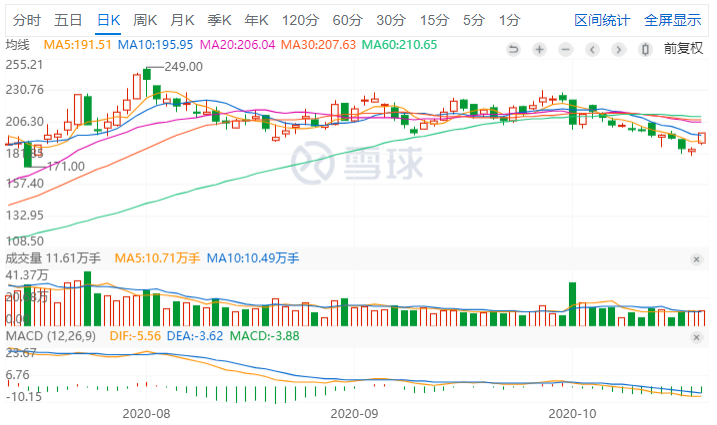Click the volume MA5:10.71万手 legend
The height and width of the screenshot is (425, 717).
(x=157, y=258)
